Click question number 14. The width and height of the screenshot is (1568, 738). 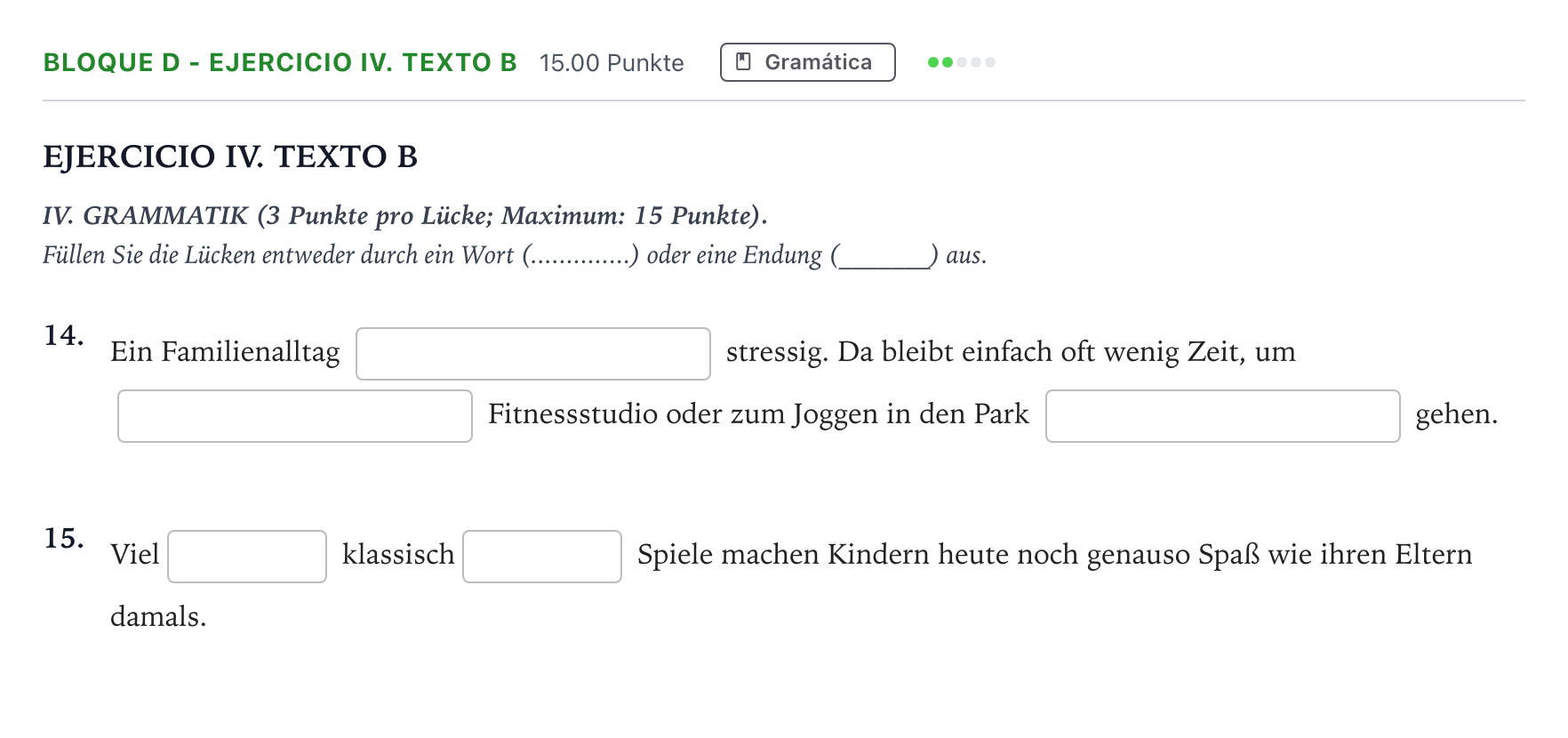(x=64, y=336)
